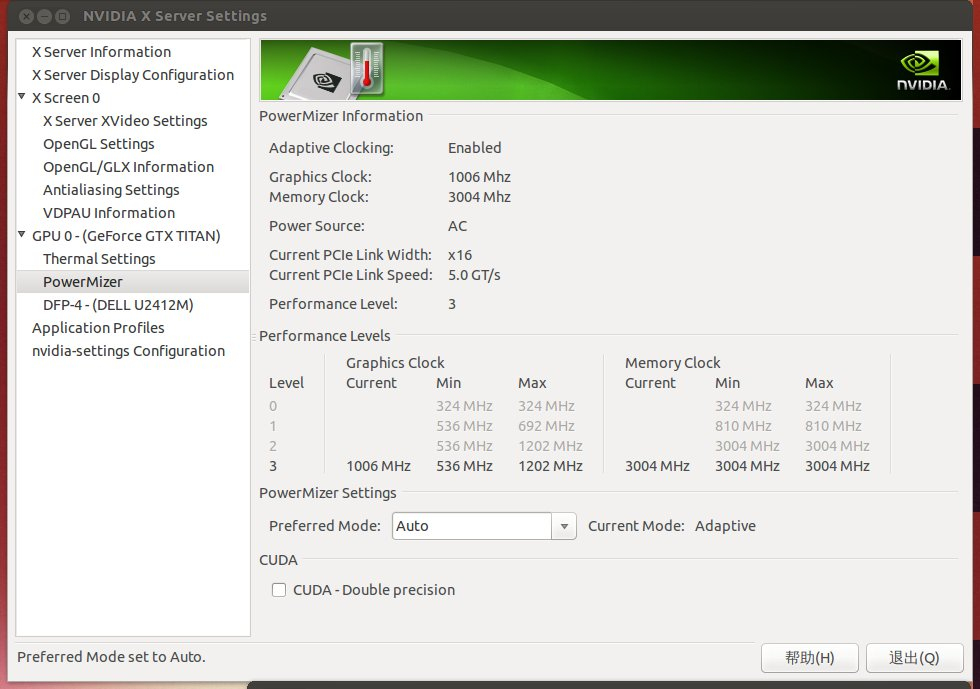Viewport: 980px width, 689px height.
Task: Select X Screen 0 in sidebar
Action: click(66, 98)
